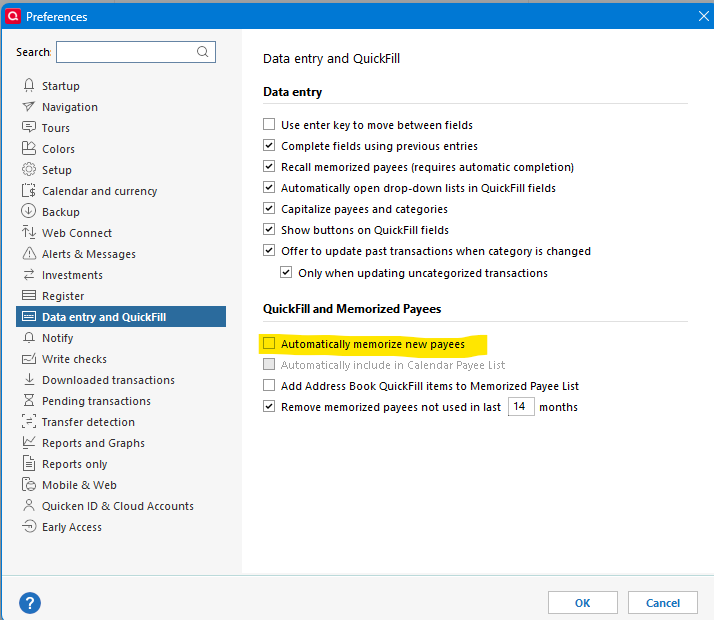
Task: Toggle Show buttons on QuickFill fields
Action: coord(269,229)
